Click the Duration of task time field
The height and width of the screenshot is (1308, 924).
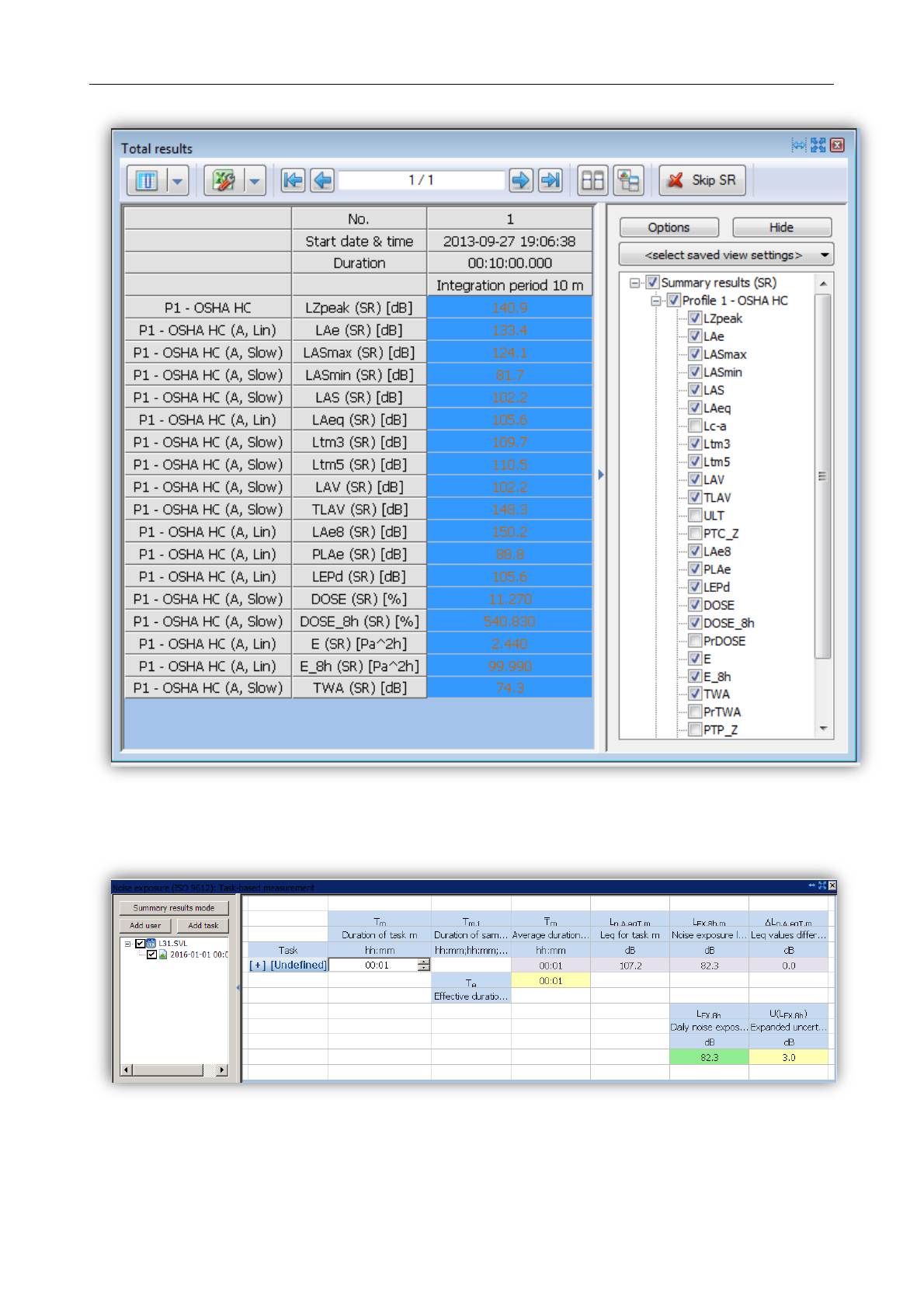pyautogui.click(x=378, y=965)
